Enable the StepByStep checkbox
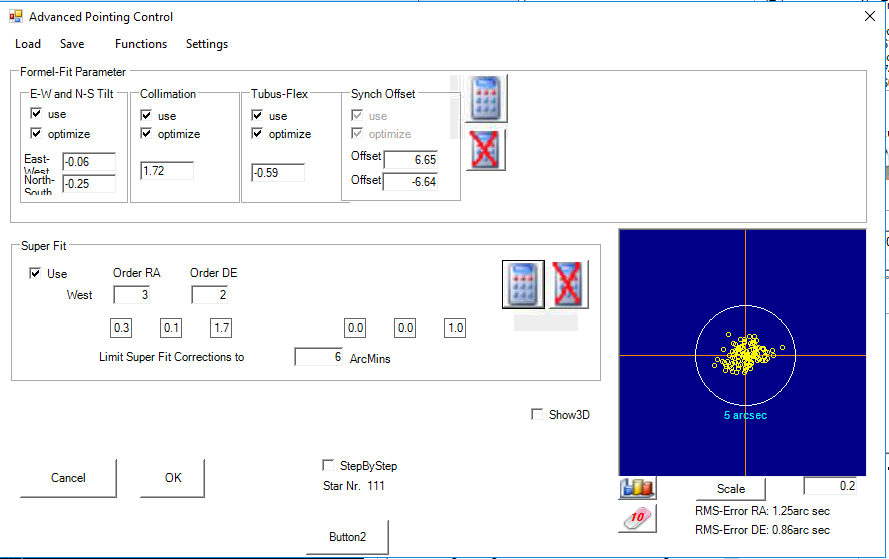Screen dimensions: 889x559 329,466
